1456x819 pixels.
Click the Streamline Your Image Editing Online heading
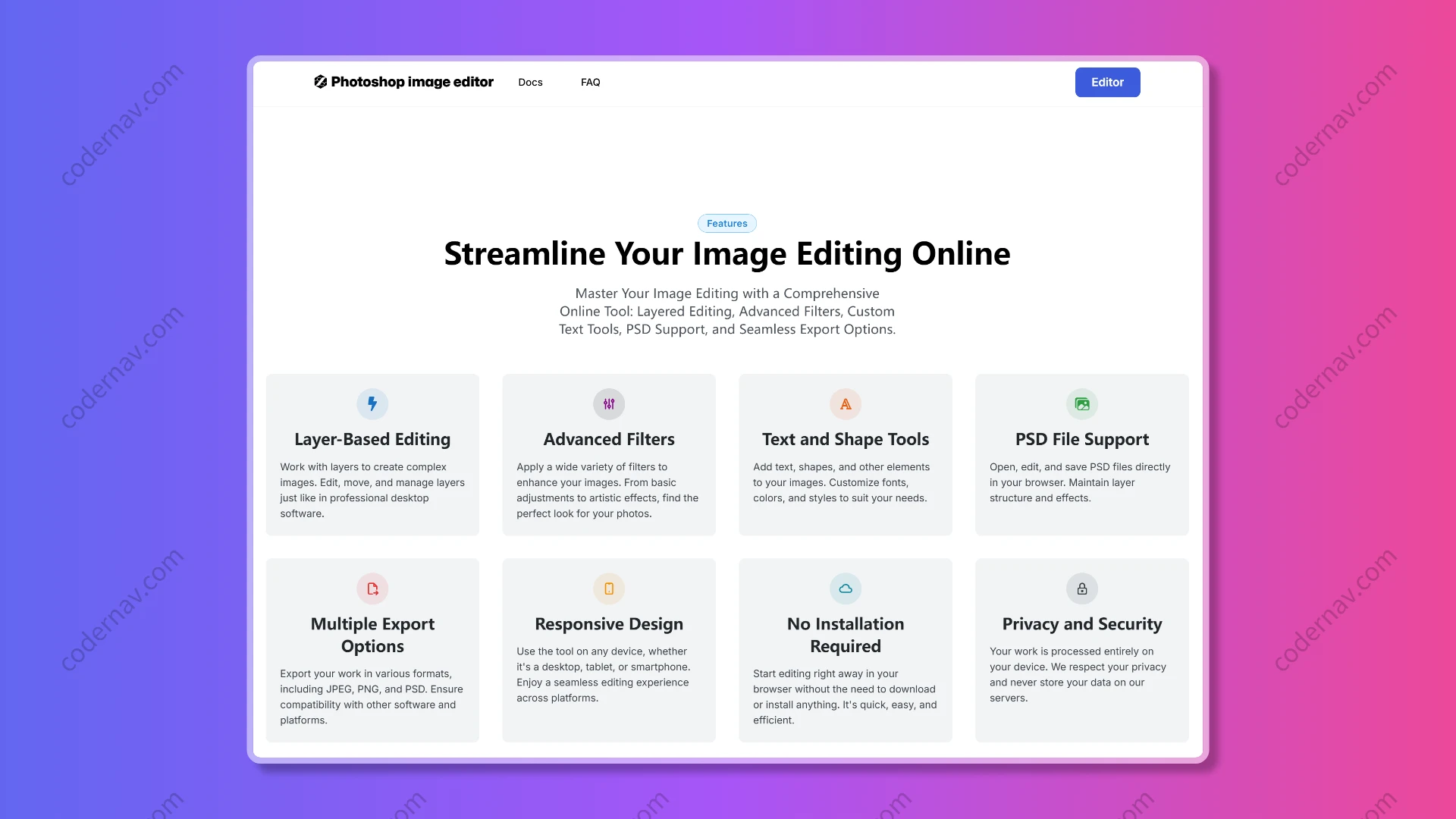[726, 254]
